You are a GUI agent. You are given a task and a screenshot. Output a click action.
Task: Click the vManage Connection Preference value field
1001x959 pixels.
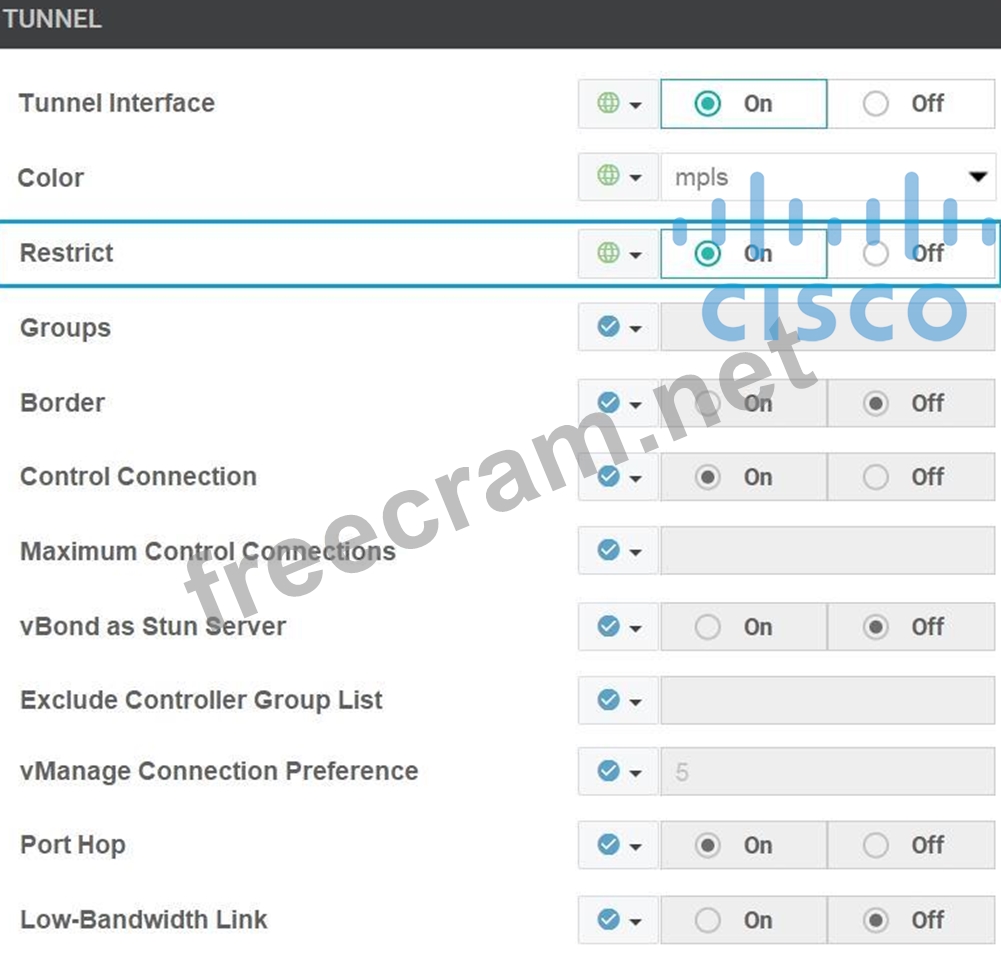point(827,772)
